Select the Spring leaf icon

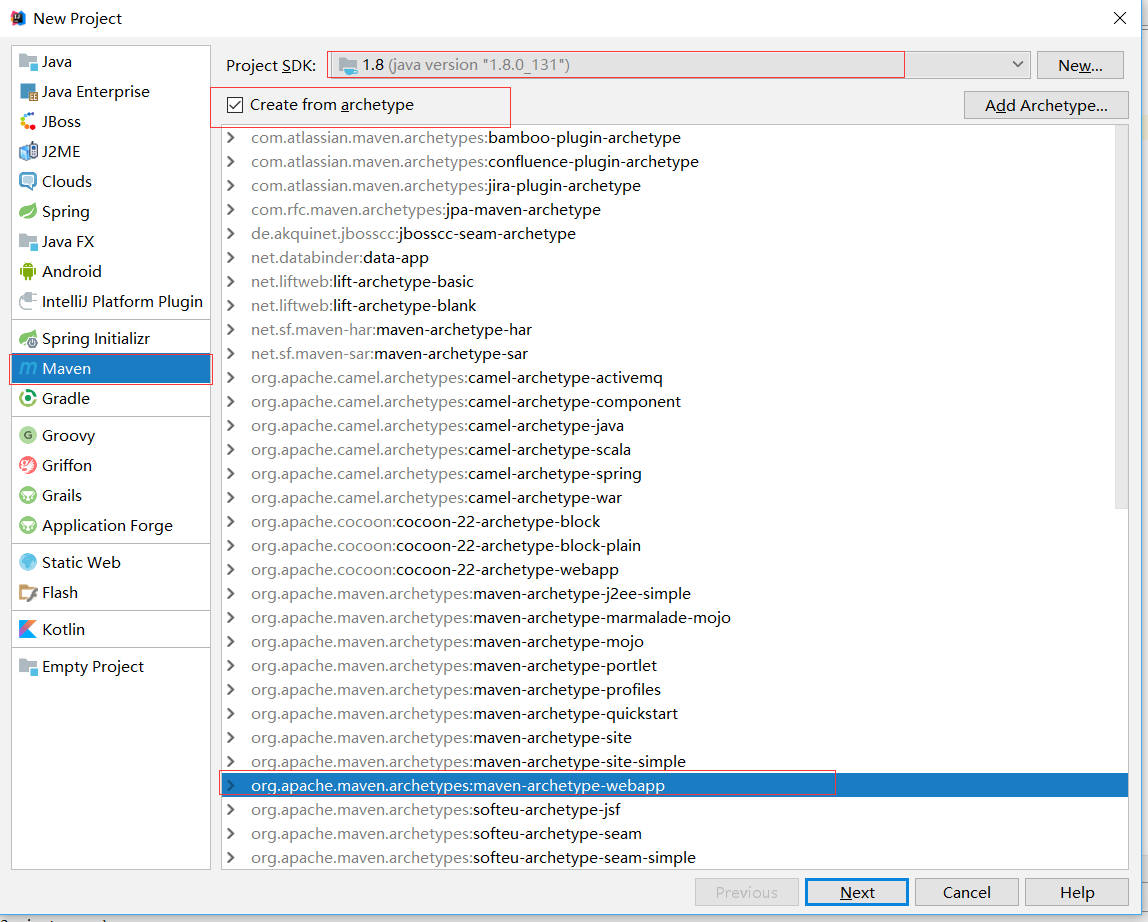(28, 212)
